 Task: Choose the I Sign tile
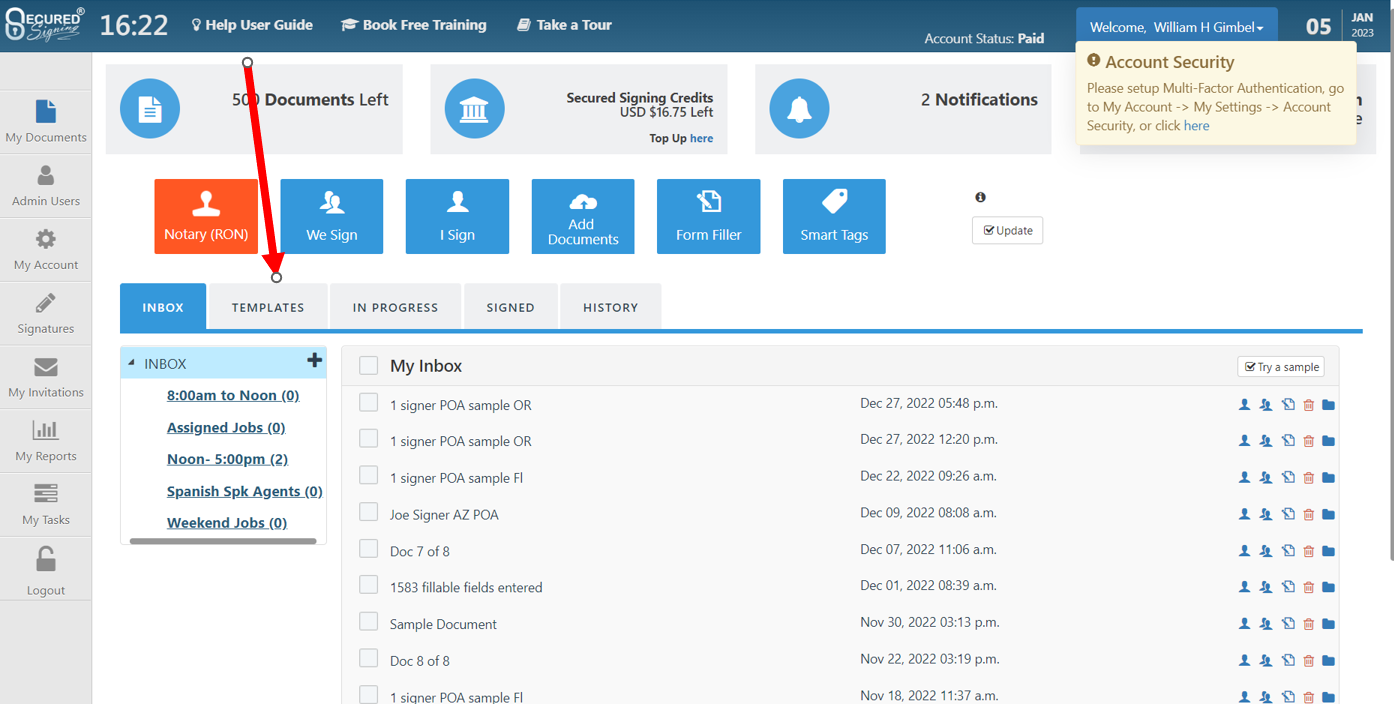[x=458, y=216]
